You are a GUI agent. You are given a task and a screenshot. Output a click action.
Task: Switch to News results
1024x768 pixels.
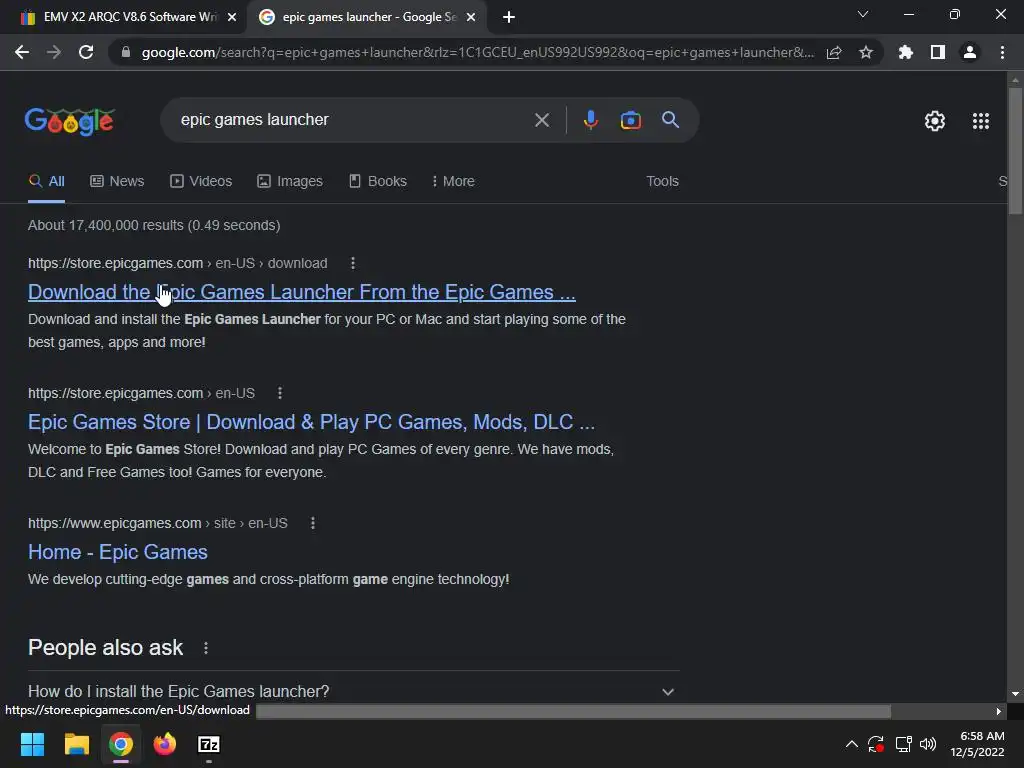(117, 182)
